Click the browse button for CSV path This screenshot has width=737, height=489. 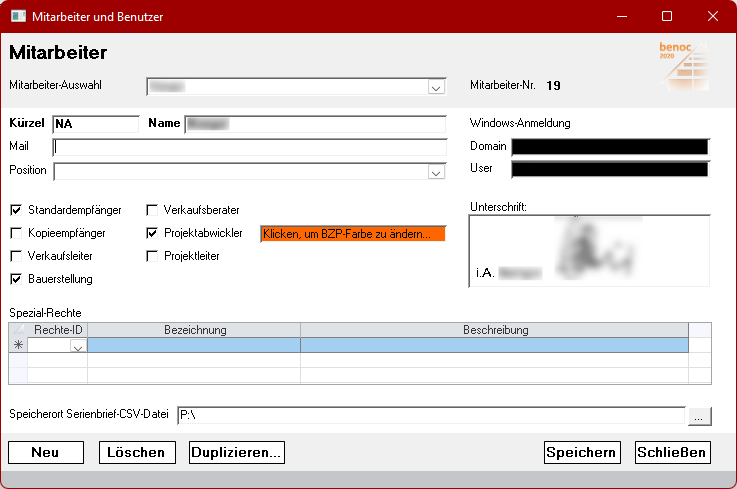pyautogui.click(x=699, y=415)
